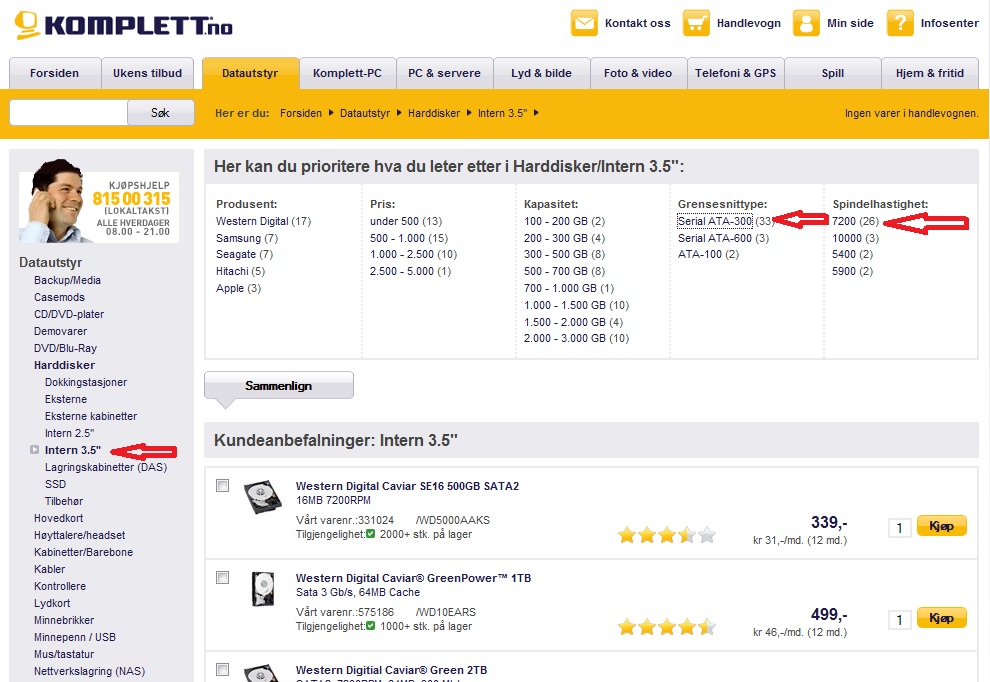Click the Sammenlign button
990x682 pixels.
coord(278,385)
